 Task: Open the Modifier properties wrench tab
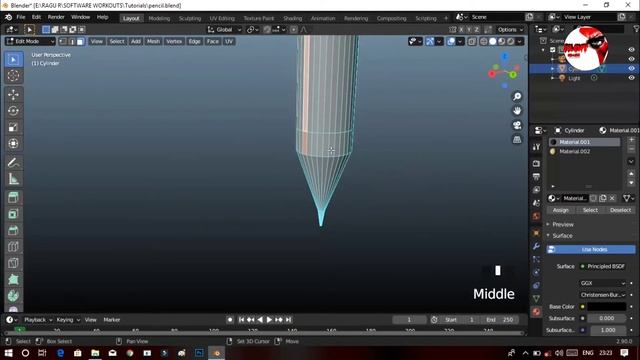click(536, 246)
